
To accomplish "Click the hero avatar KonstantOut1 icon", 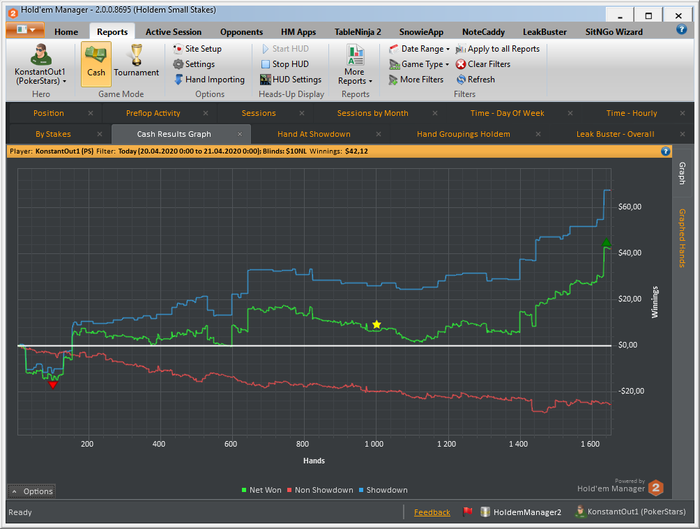I will pos(41,55).
